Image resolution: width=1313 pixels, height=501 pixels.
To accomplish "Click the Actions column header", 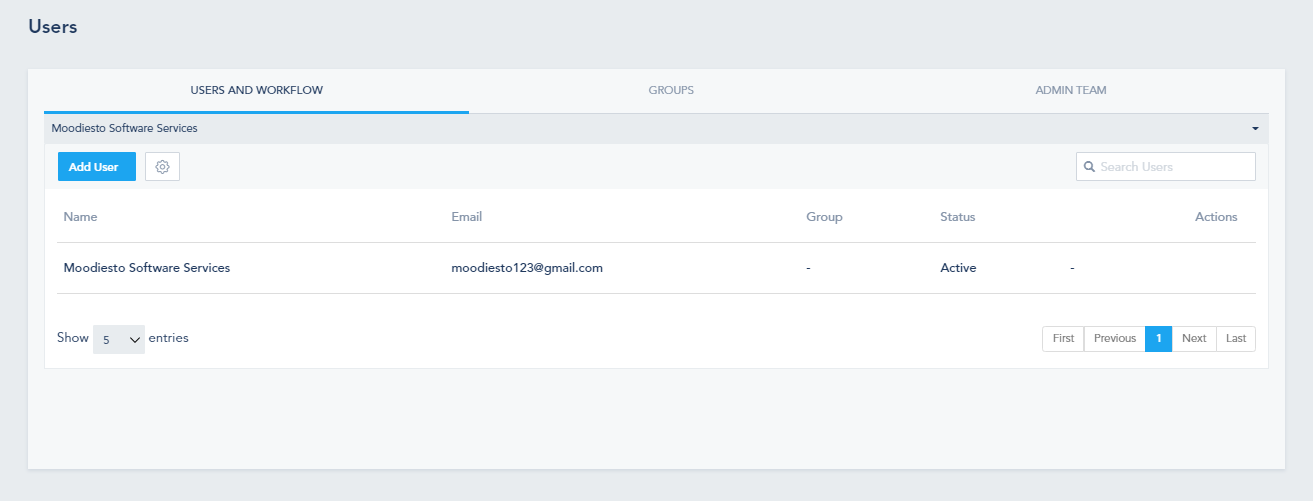I will click(1216, 217).
